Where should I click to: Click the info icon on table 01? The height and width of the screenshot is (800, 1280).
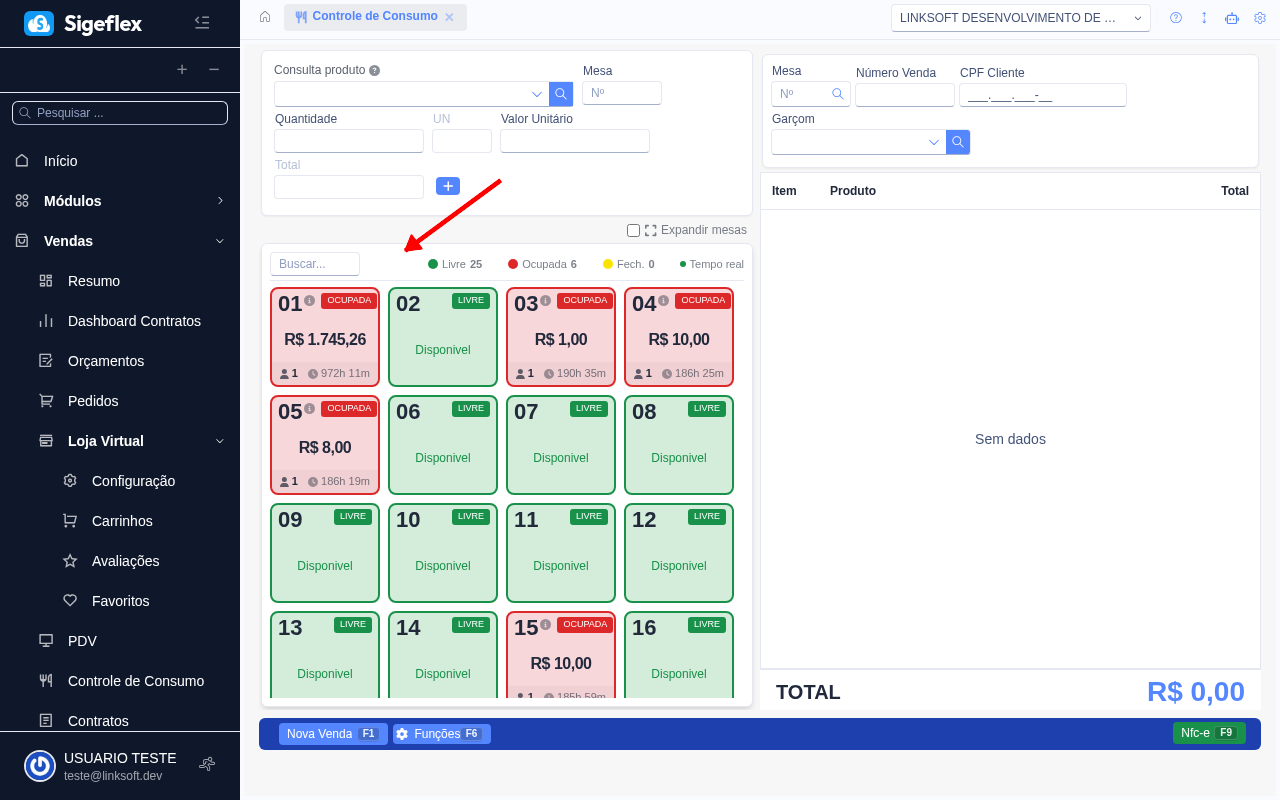point(310,301)
